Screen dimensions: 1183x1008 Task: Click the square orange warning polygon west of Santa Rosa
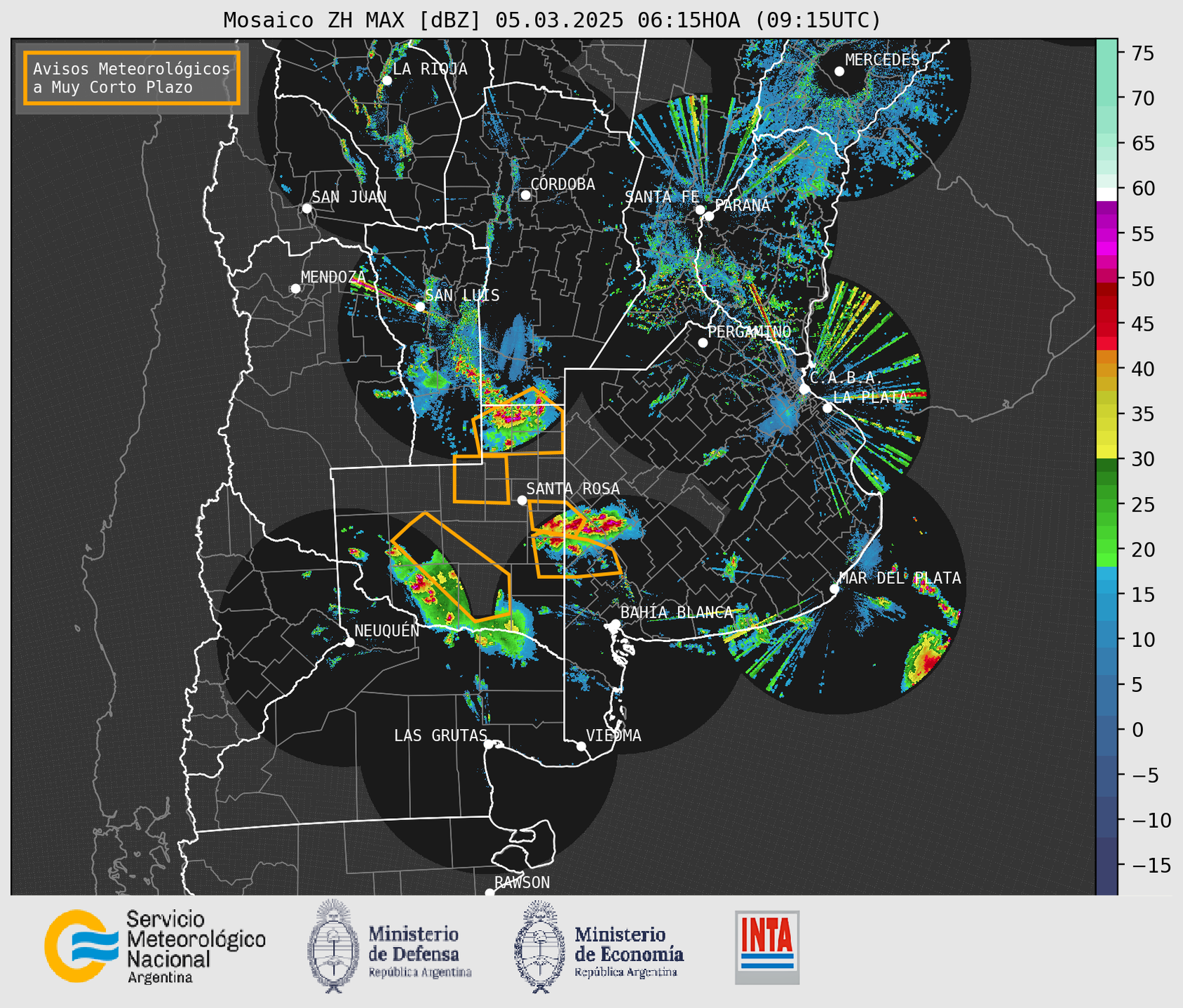pos(481,479)
